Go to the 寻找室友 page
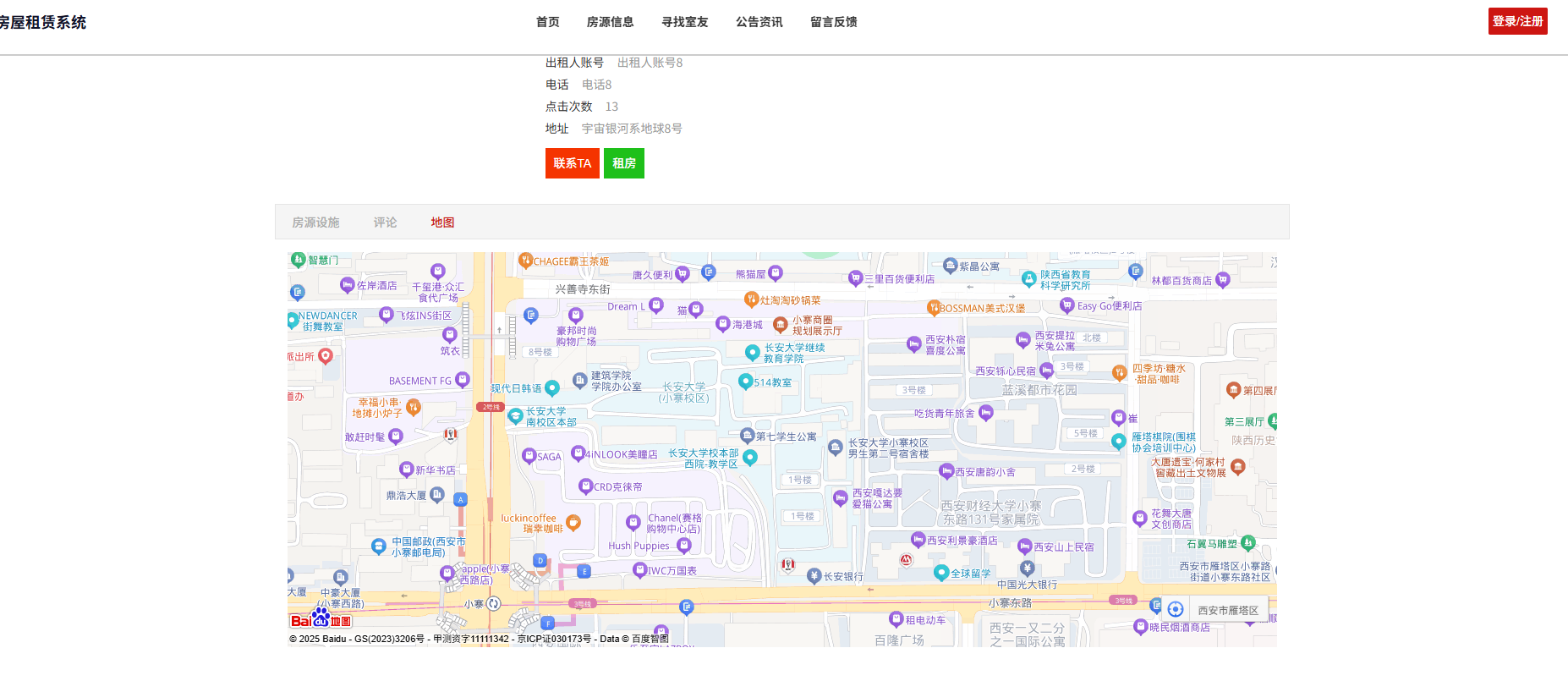The height and width of the screenshot is (692, 1568). [x=684, y=22]
